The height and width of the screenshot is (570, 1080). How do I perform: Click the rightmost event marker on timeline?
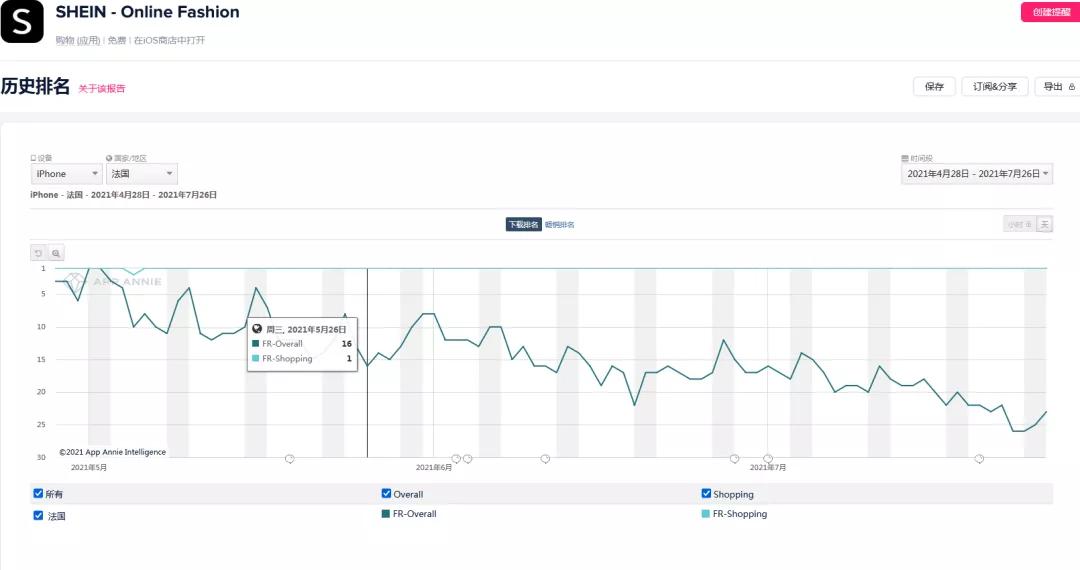(979, 459)
